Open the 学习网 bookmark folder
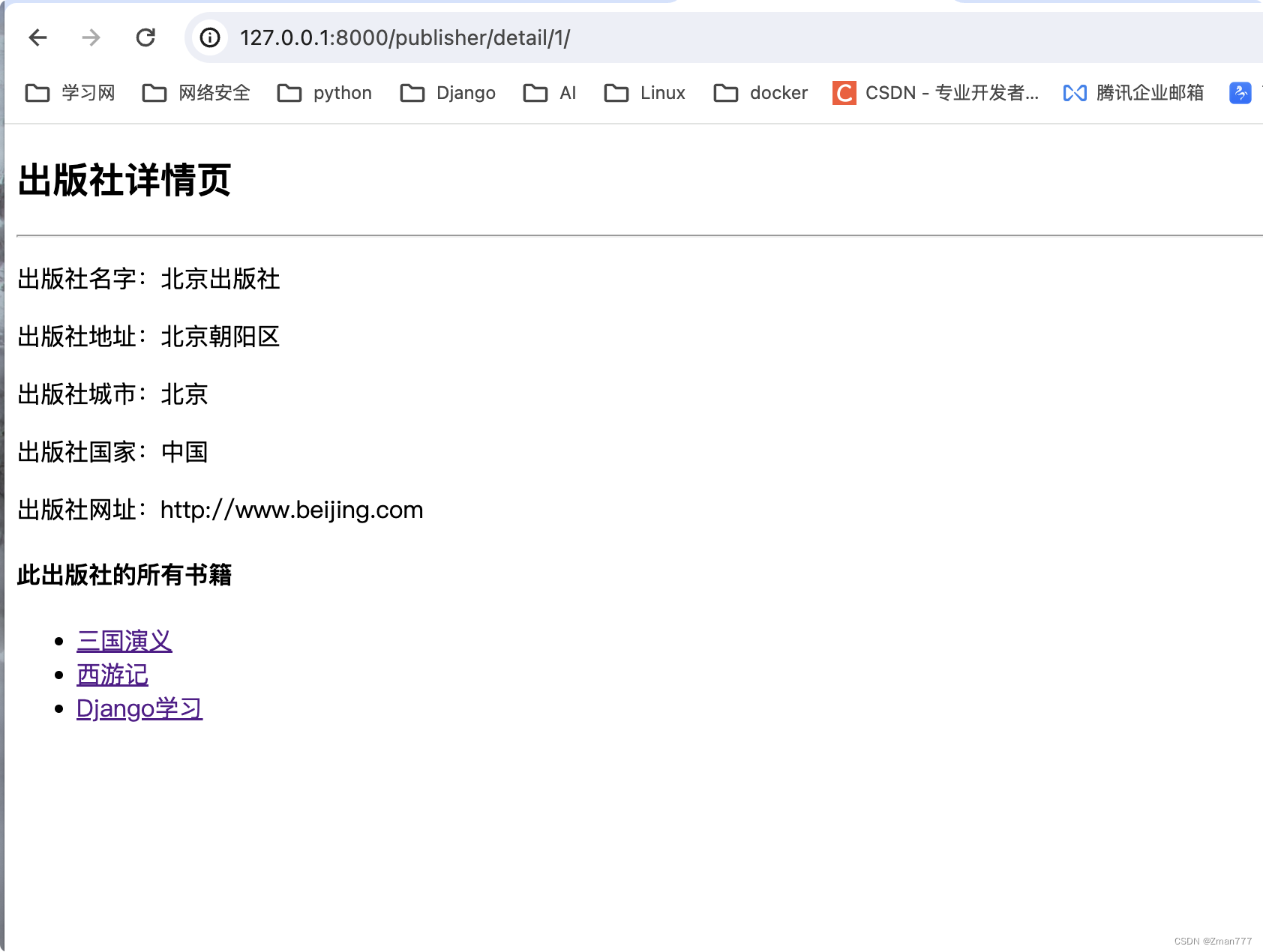The height and width of the screenshot is (952, 1263). pos(70,93)
